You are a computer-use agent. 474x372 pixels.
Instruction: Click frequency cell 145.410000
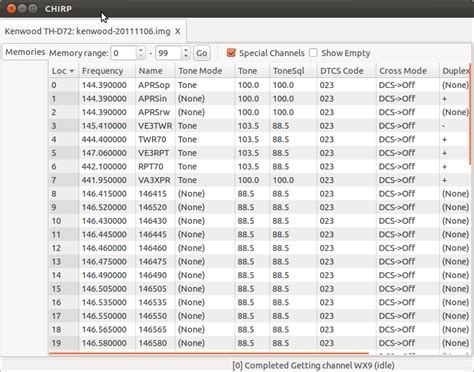point(107,126)
